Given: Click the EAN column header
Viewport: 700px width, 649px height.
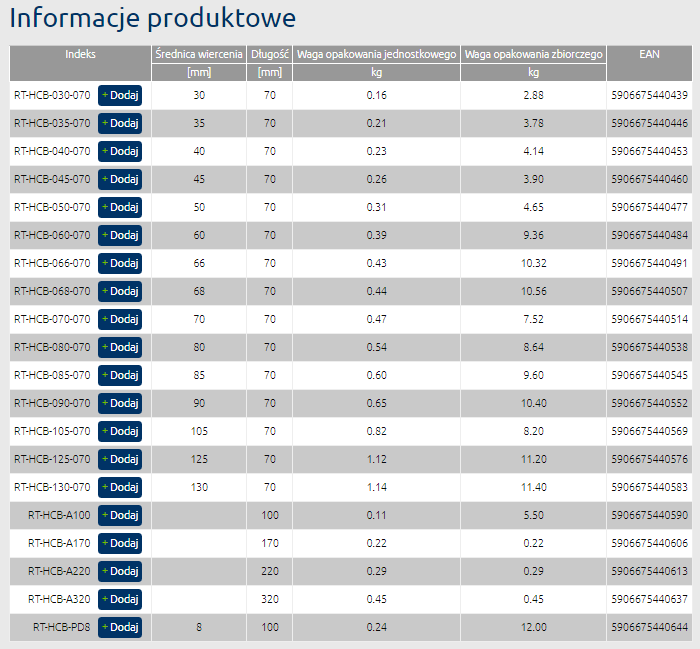Looking at the screenshot, I should (648, 54).
